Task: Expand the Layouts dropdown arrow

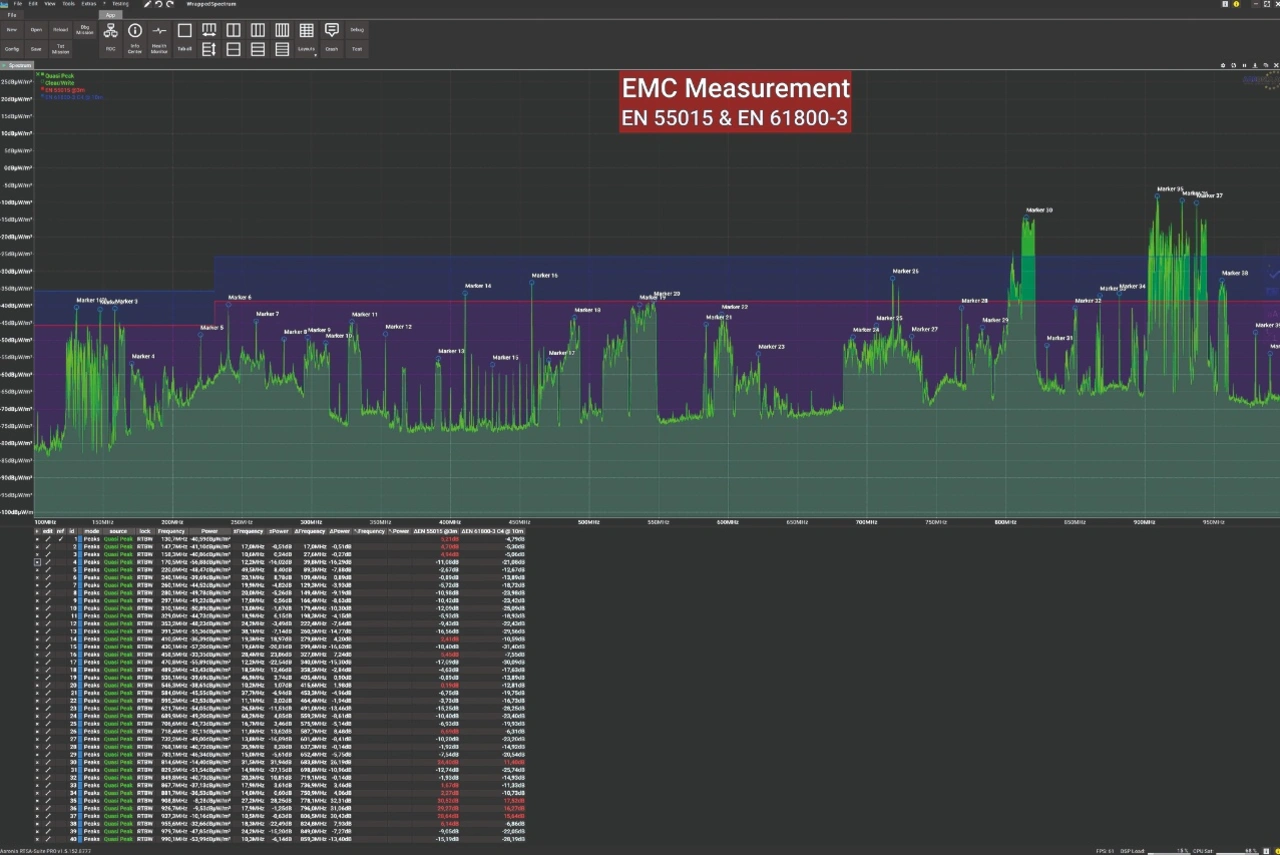Action: pyautogui.click(x=315, y=54)
